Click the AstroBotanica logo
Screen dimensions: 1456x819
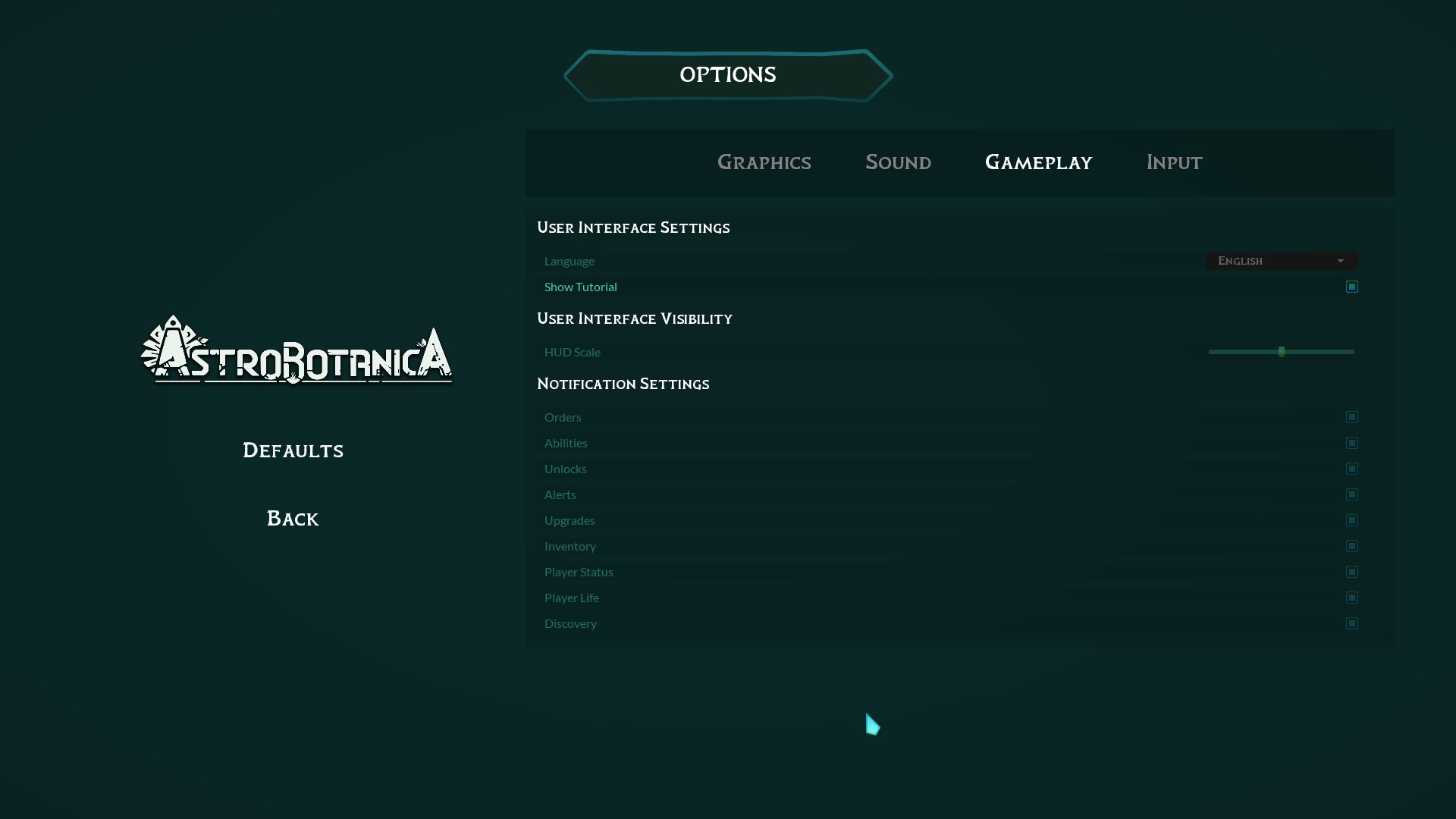coord(296,352)
